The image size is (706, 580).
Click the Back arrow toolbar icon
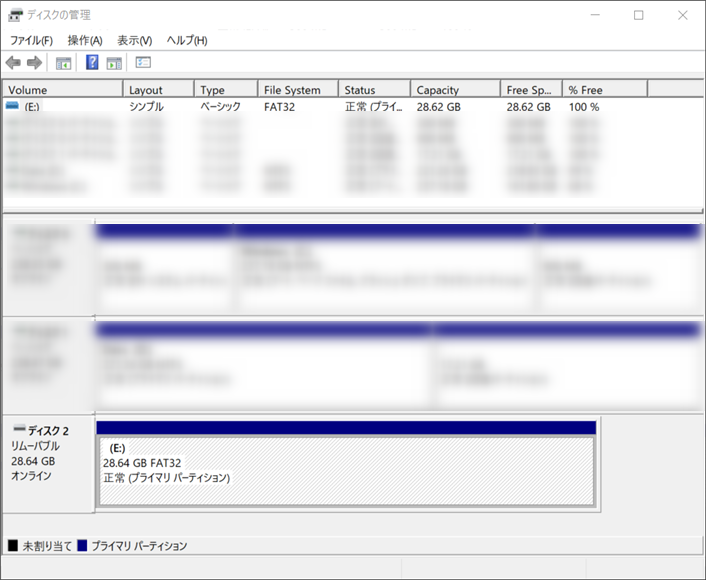point(13,63)
